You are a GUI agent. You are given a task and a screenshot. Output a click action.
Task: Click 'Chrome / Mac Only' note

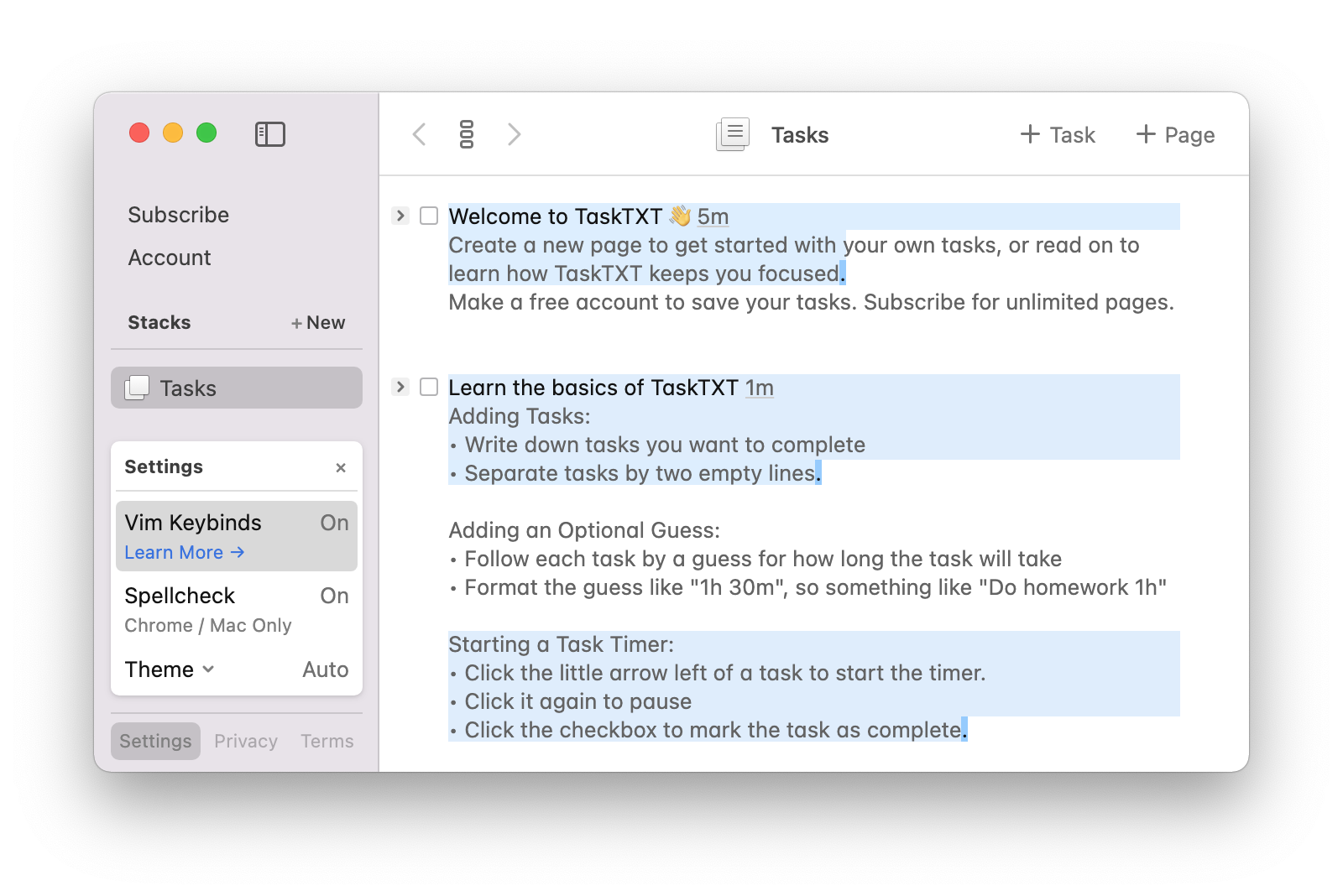click(x=208, y=625)
